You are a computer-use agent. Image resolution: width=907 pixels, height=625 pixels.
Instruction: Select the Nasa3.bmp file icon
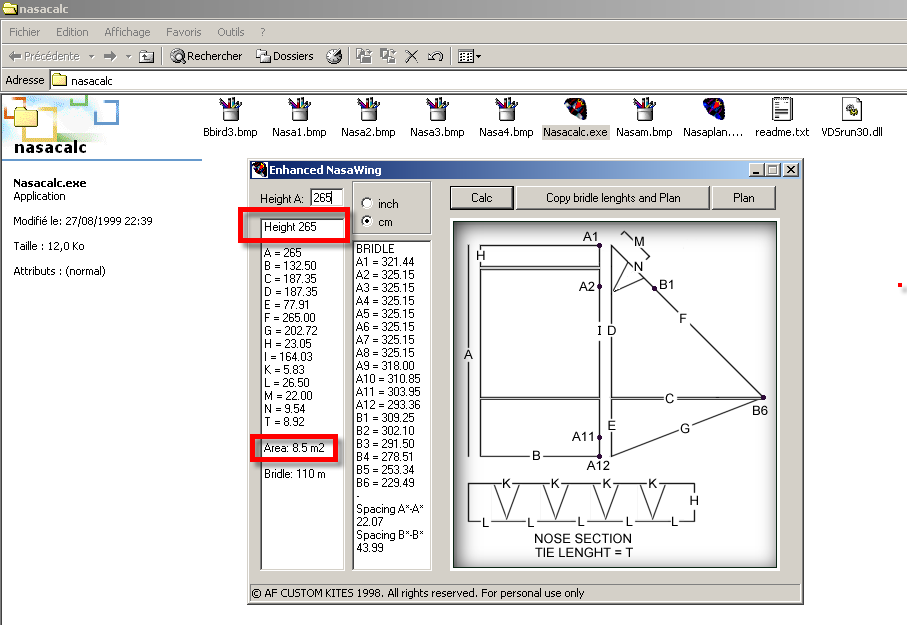pyautogui.click(x=437, y=109)
